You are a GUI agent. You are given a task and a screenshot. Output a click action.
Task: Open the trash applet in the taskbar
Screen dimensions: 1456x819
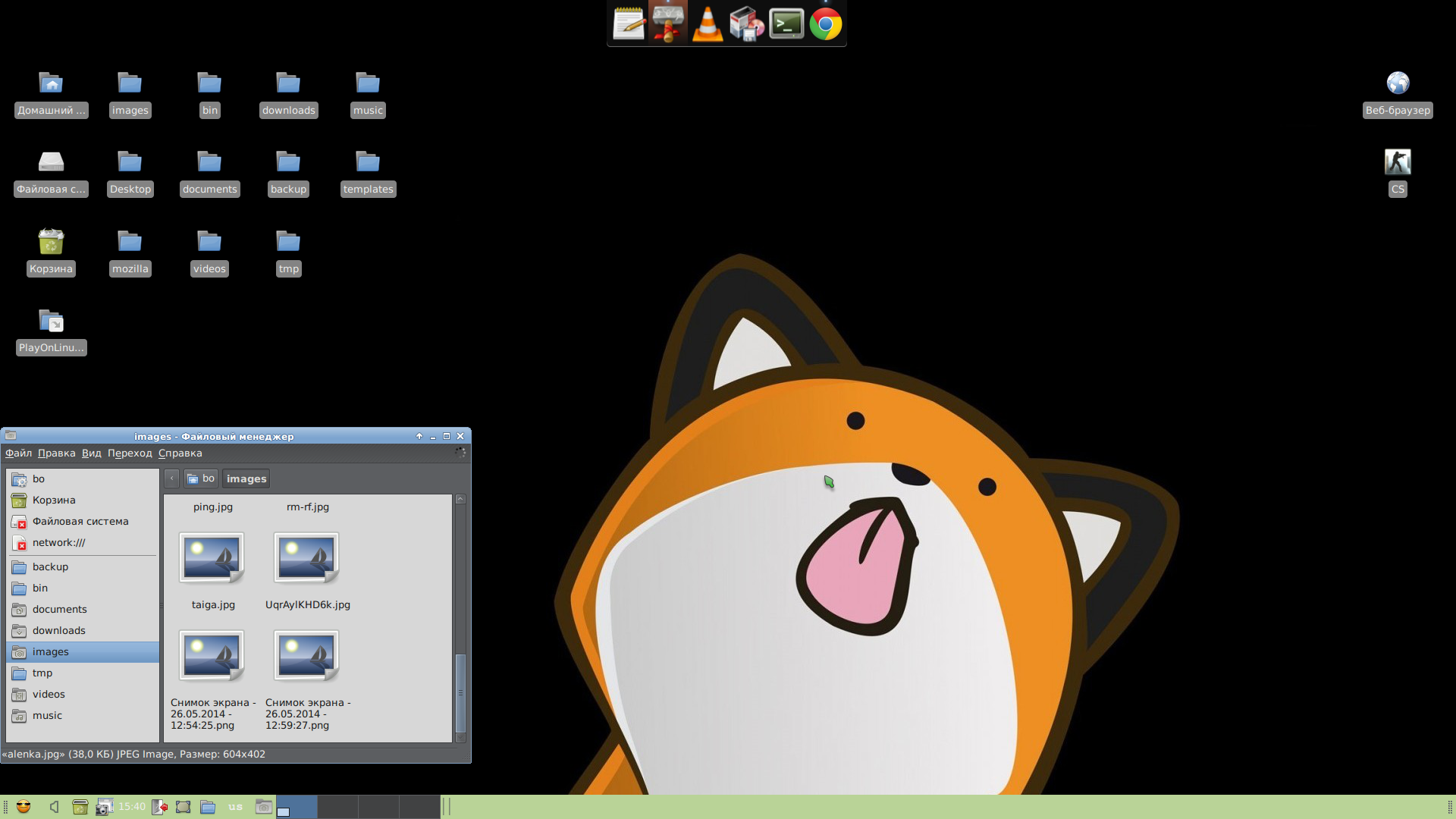[x=80, y=807]
